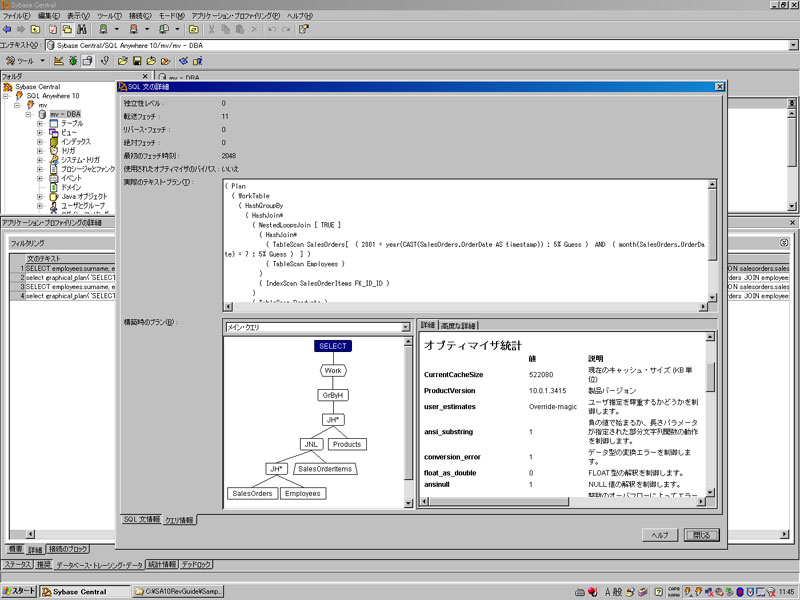Click the connection profiles icon

point(163,30)
